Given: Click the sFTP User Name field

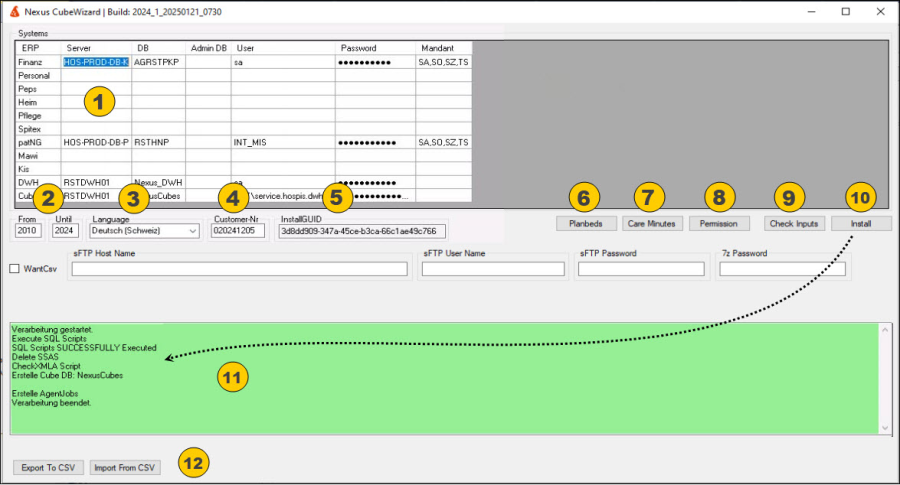Looking at the screenshot, I should [x=493, y=269].
